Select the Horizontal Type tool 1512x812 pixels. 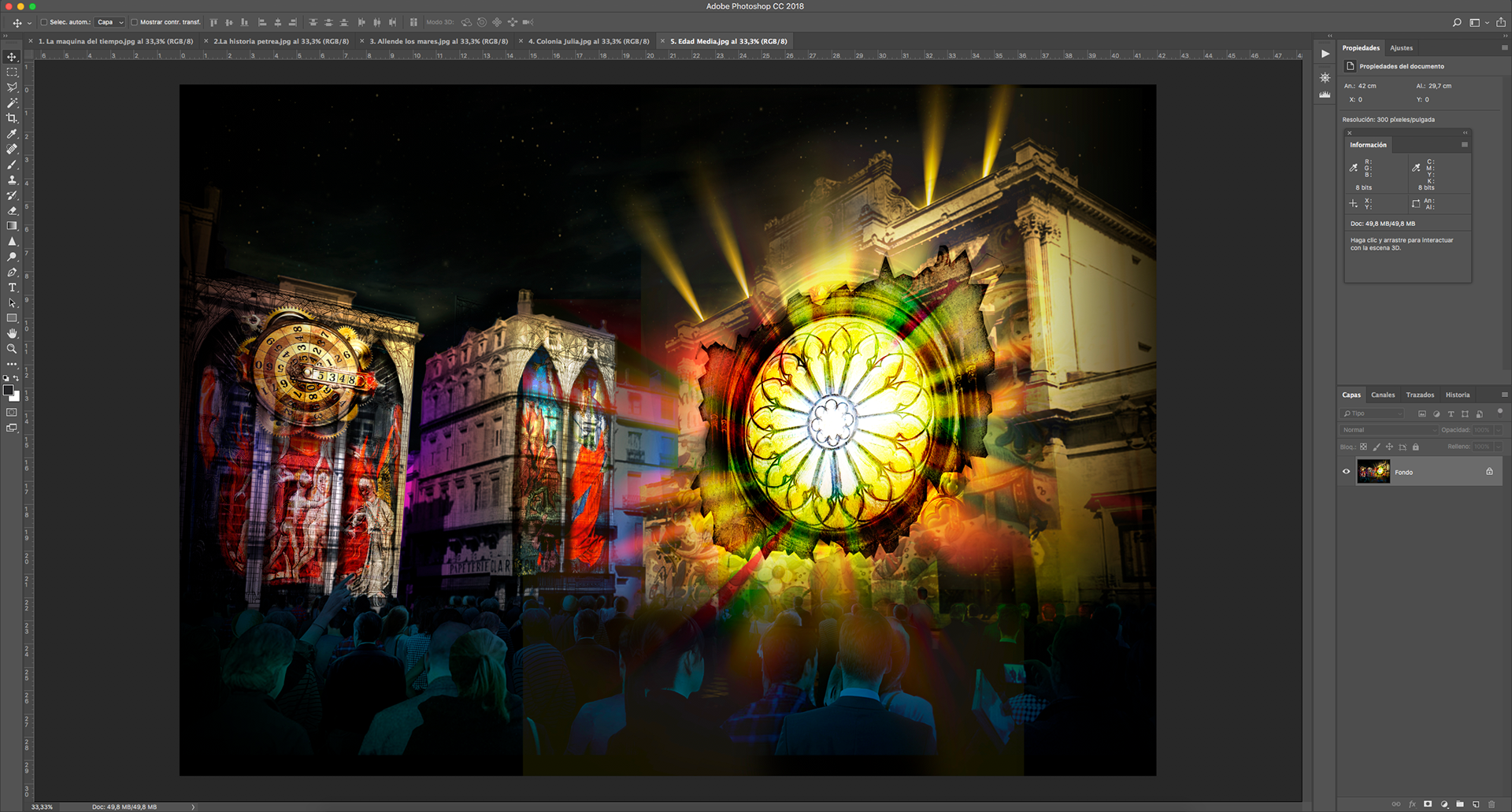click(12, 287)
